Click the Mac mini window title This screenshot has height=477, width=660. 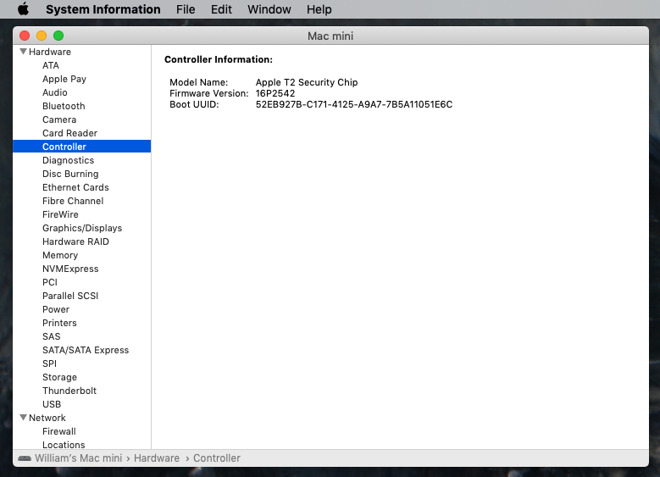330,36
